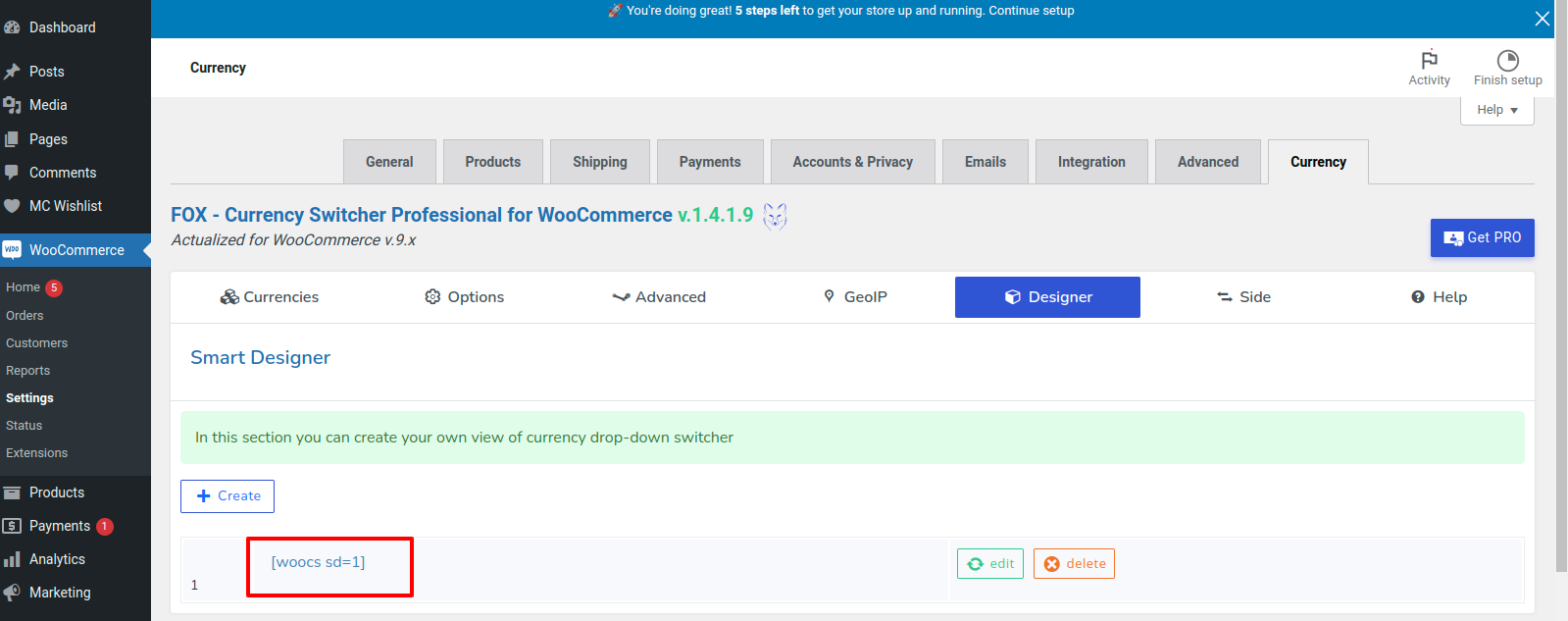Viewport: 1568px width, 621px height.
Task: Open the Currencies plugin tab
Action: coord(270,297)
